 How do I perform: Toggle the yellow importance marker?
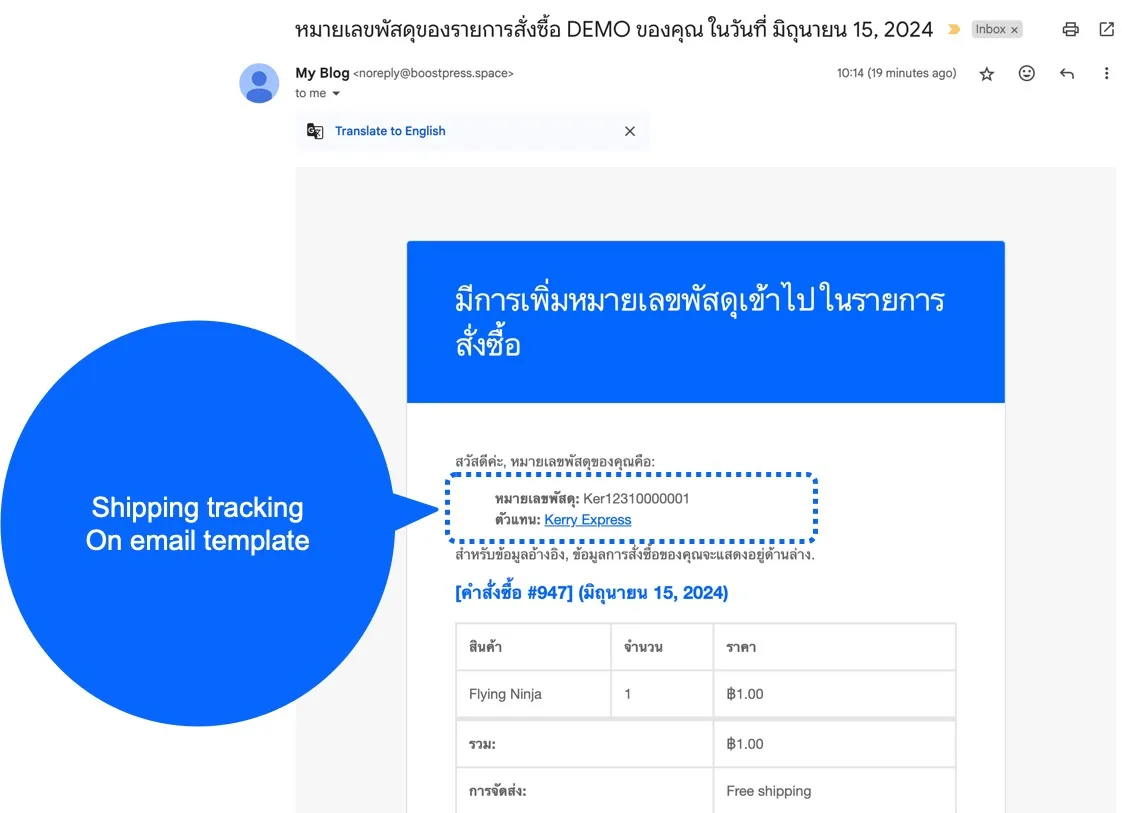(953, 30)
